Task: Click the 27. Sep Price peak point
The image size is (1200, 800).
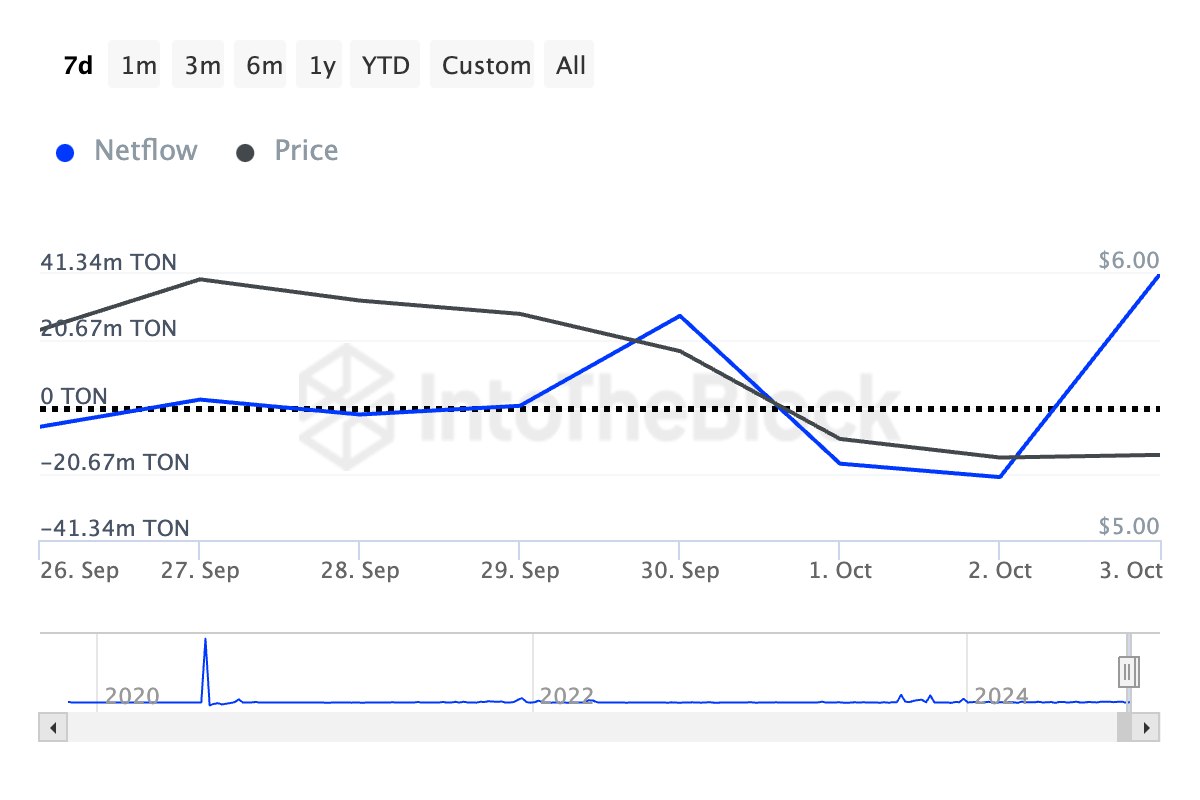Action: [x=200, y=279]
